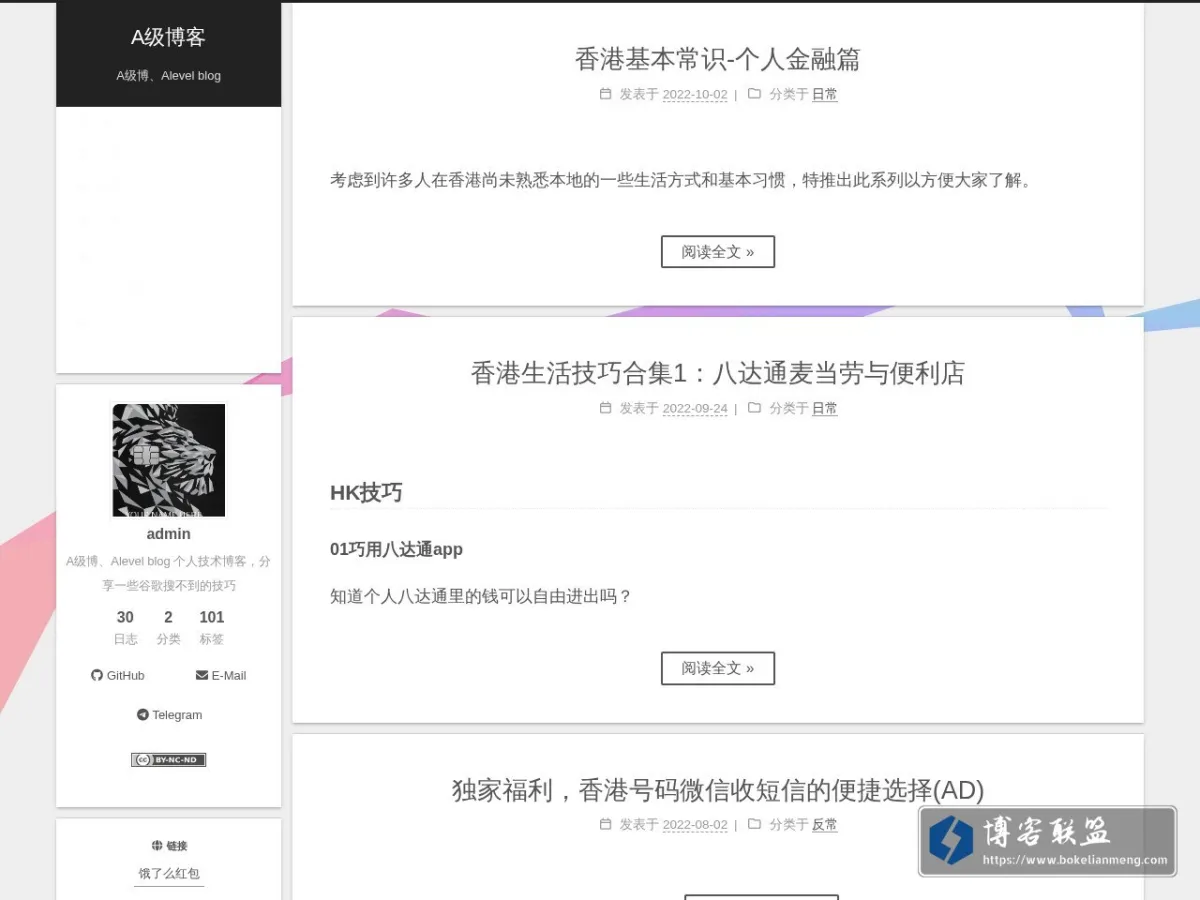
Task: Click the CC BY-NC-ND license badge
Action: [x=168, y=760]
